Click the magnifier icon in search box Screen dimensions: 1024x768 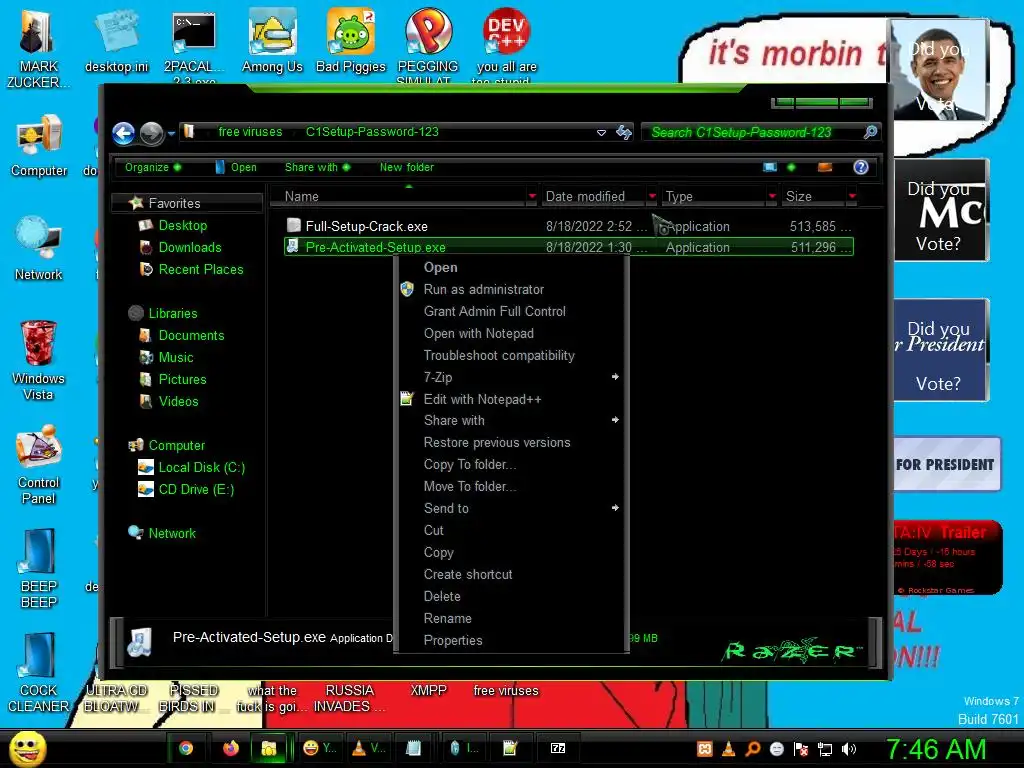[x=870, y=133]
